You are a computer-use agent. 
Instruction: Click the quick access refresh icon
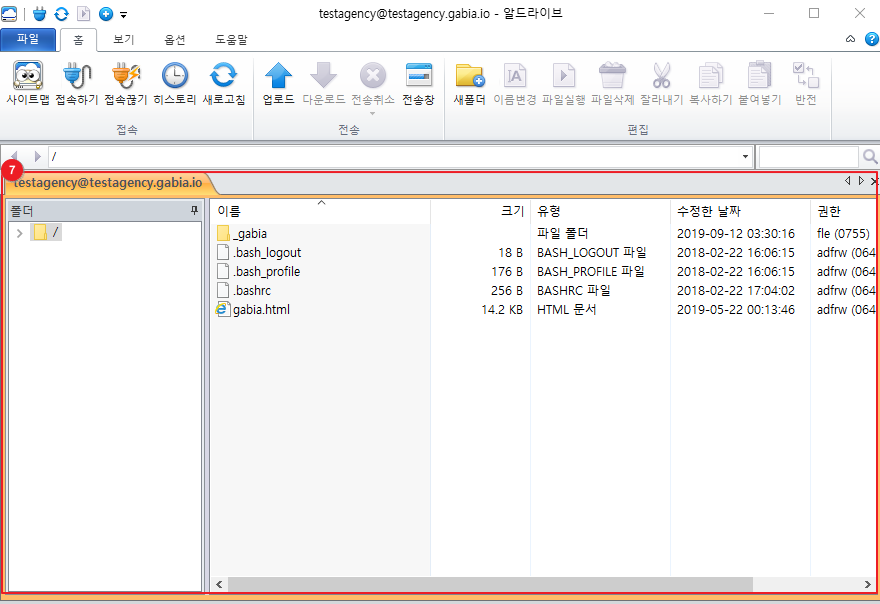61,13
